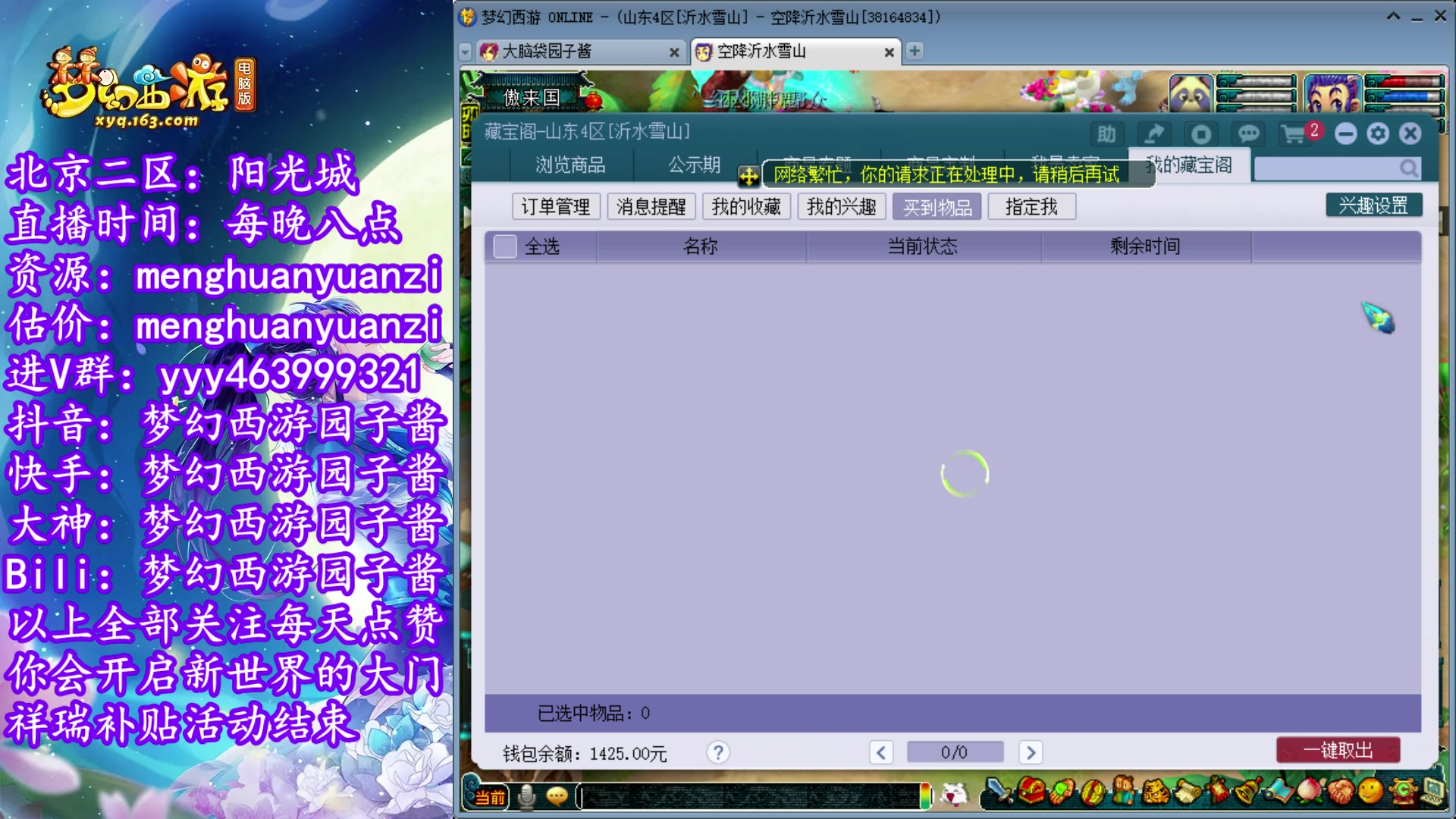
Task: Switch to the 公示期 tab
Action: coord(694,165)
